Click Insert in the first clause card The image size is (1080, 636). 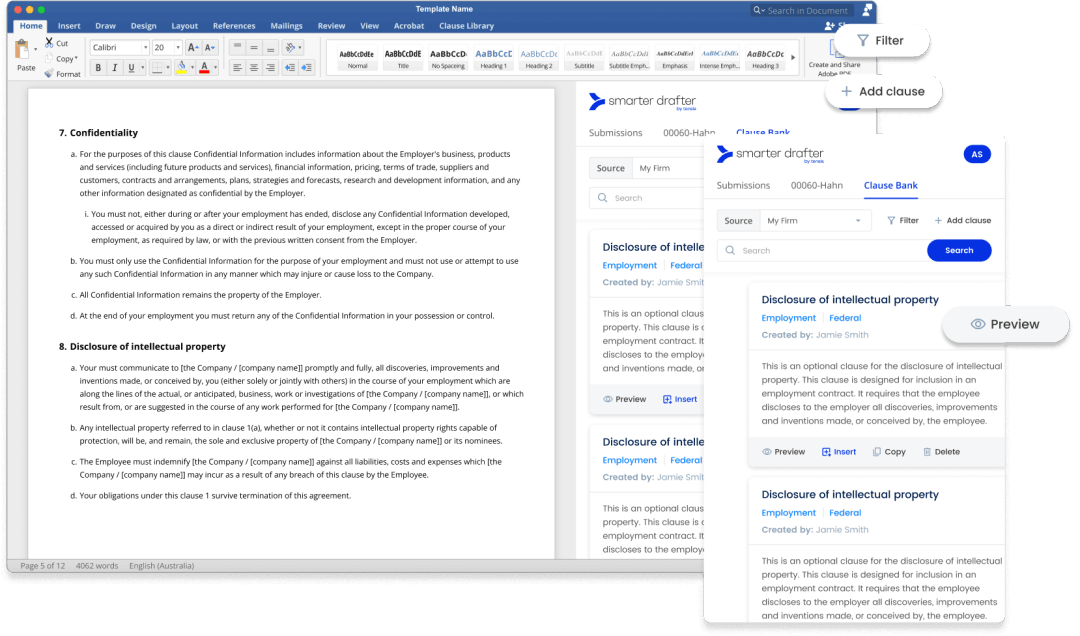[x=839, y=452]
